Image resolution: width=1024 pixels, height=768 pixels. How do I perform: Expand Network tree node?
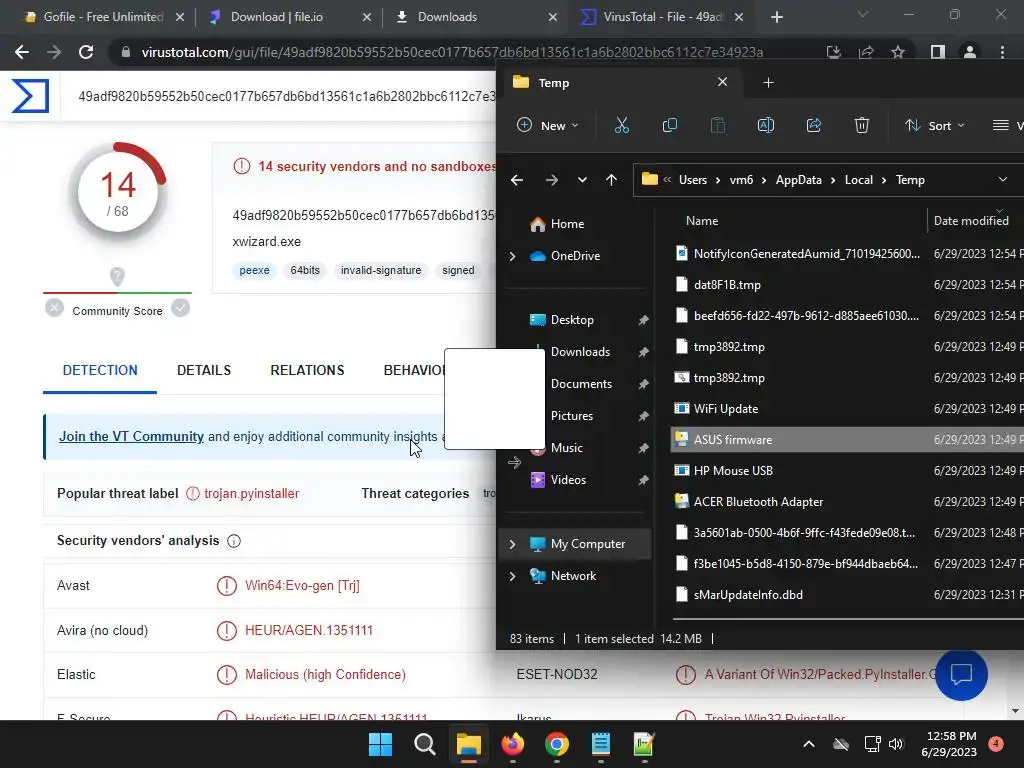(x=513, y=576)
